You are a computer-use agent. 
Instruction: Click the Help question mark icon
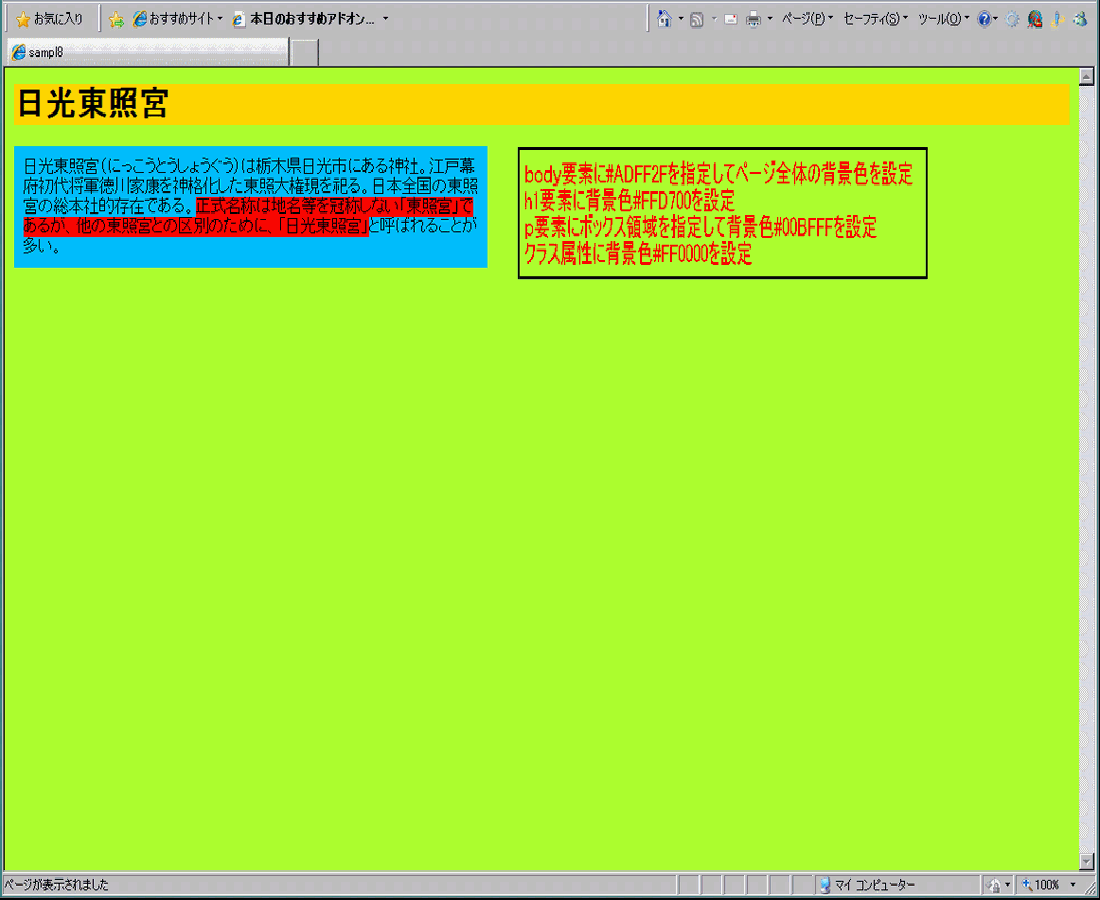click(984, 20)
